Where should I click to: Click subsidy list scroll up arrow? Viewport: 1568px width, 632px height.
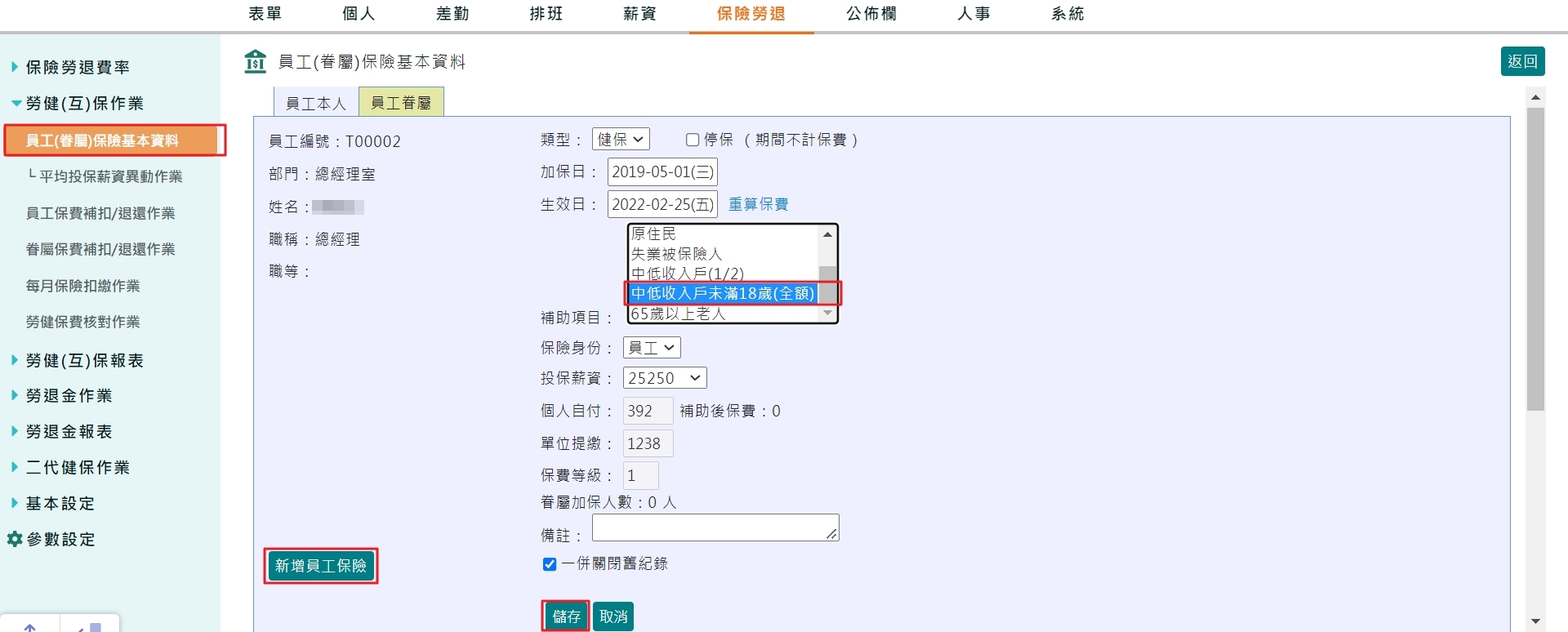(x=827, y=234)
